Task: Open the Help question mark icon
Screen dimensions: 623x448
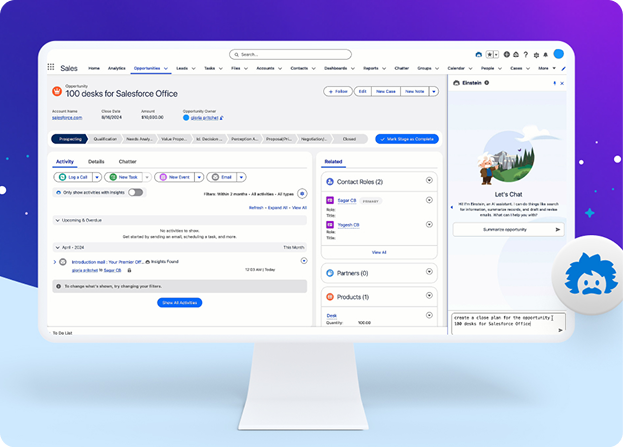Action: (x=526, y=55)
